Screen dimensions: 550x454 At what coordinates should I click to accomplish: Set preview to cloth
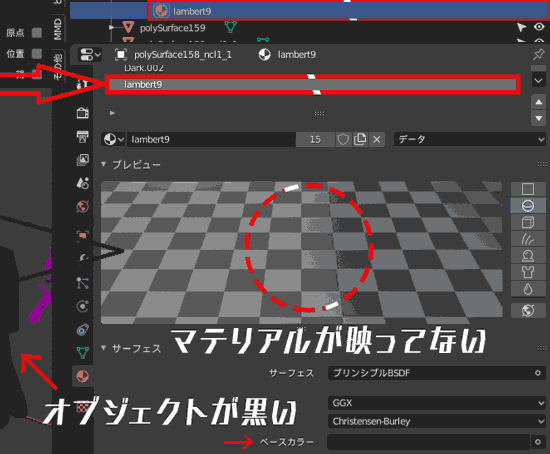(x=528, y=272)
